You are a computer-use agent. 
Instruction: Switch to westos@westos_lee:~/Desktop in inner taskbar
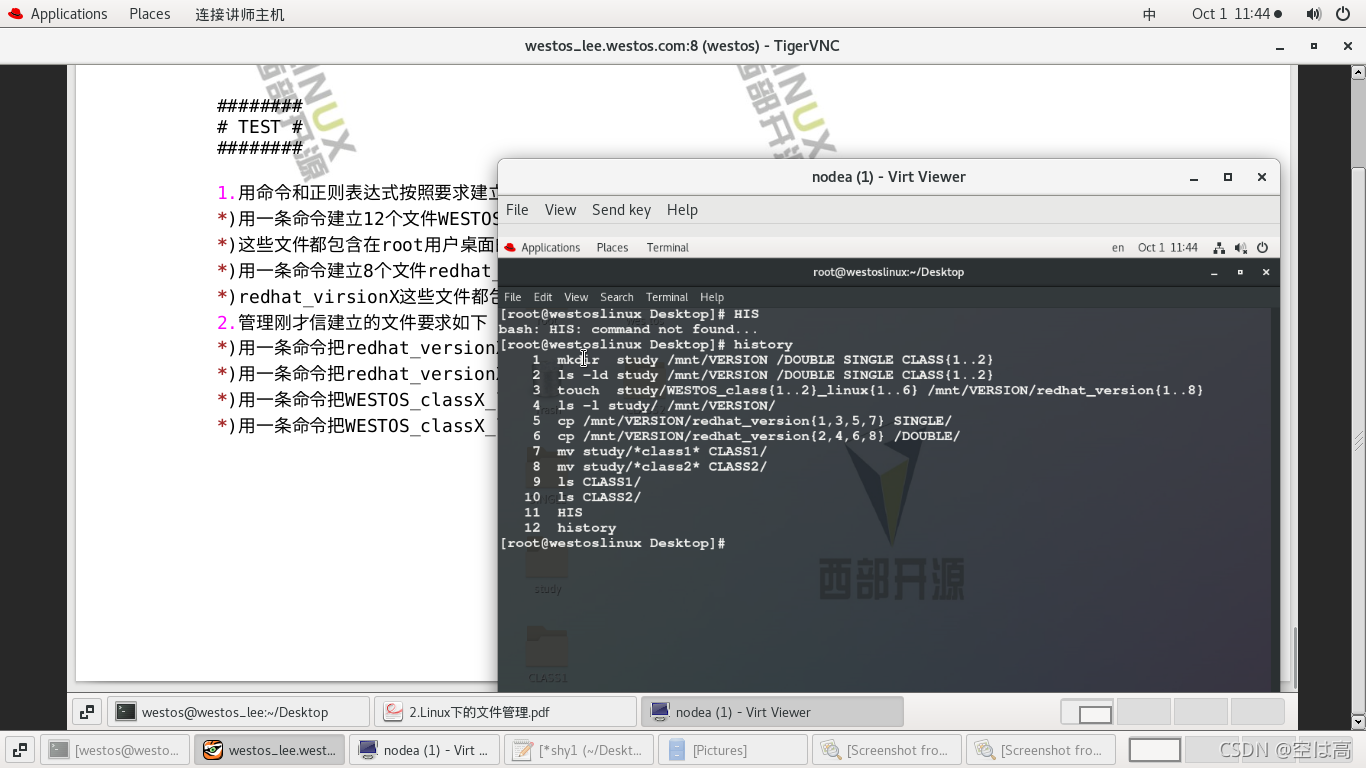point(238,712)
